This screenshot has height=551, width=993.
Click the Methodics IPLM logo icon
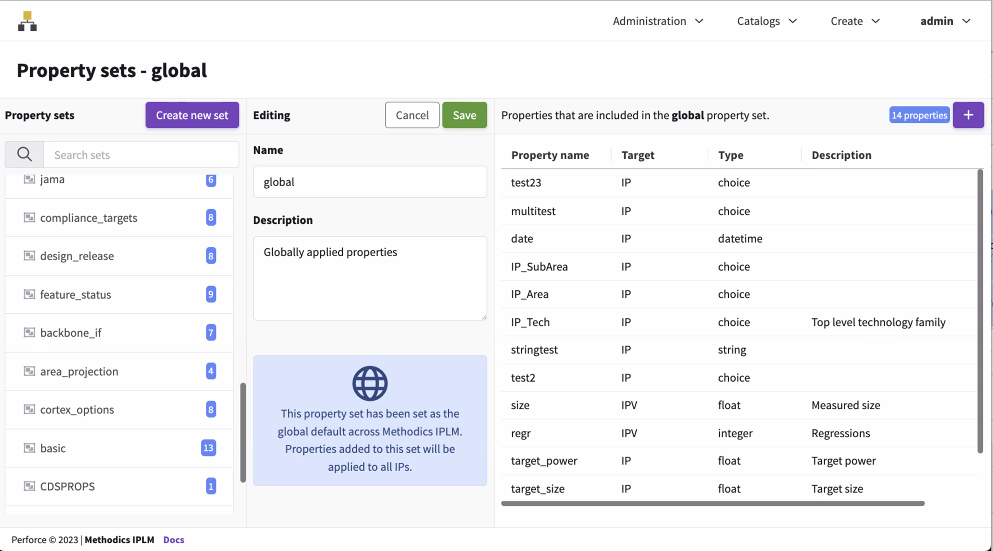27,21
